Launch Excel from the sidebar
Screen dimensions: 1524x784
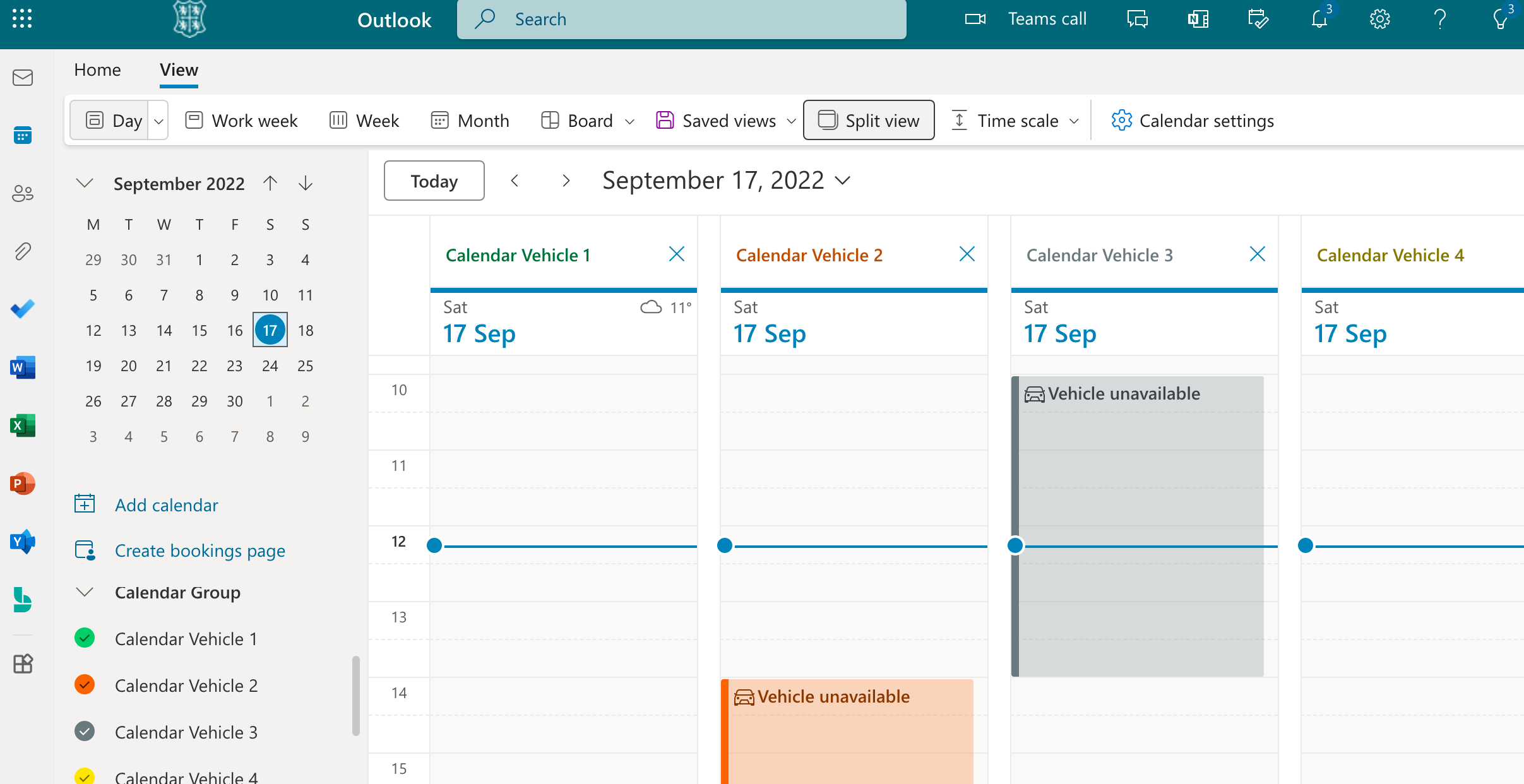tap(23, 425)
